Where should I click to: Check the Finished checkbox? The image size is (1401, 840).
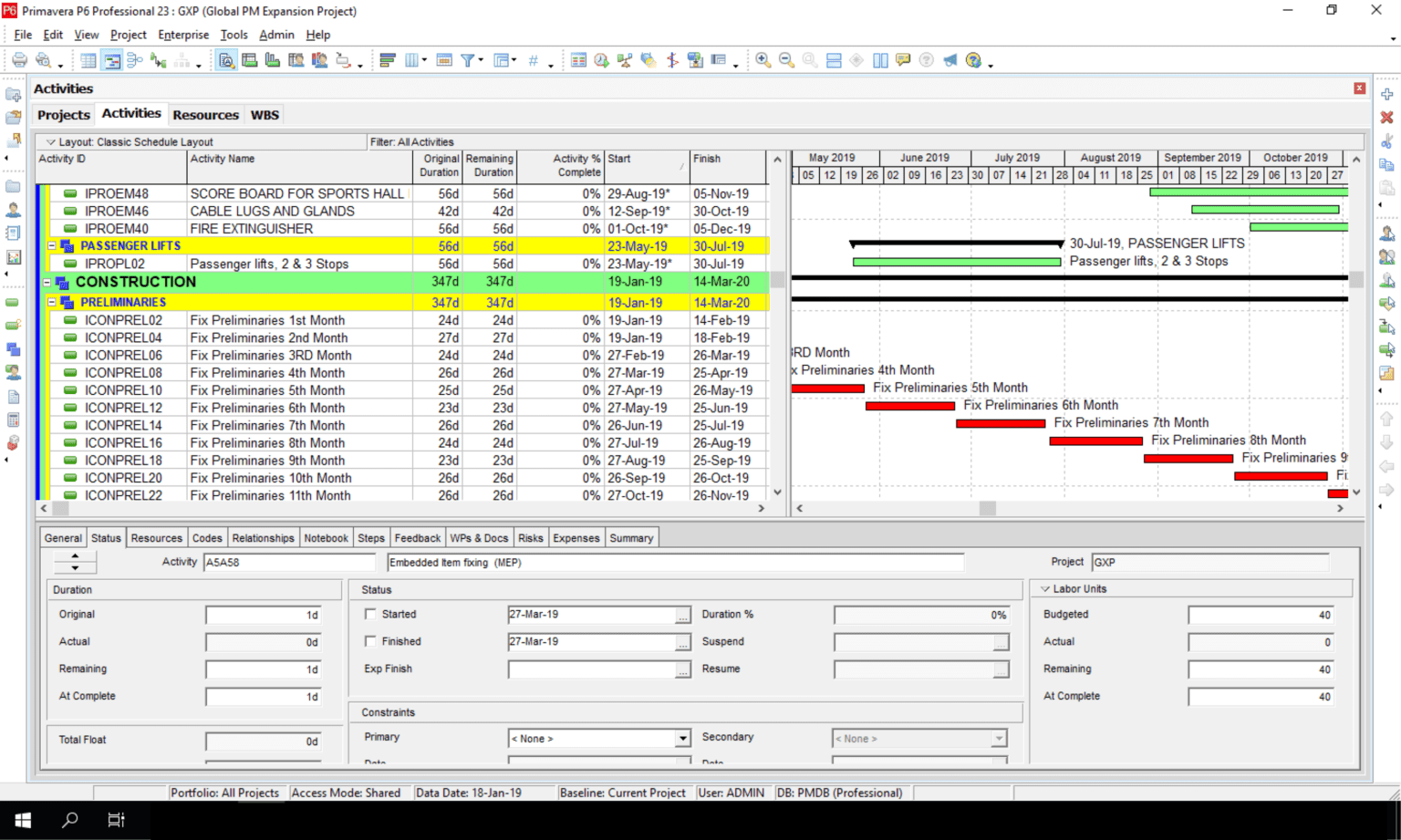[x=370, y=641]
